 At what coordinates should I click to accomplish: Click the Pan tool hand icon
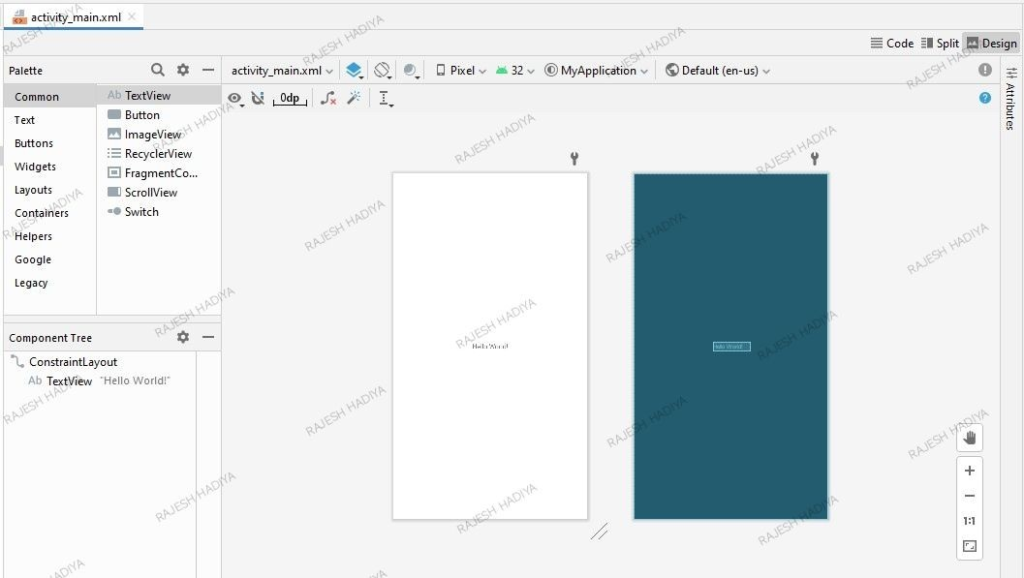968,436
